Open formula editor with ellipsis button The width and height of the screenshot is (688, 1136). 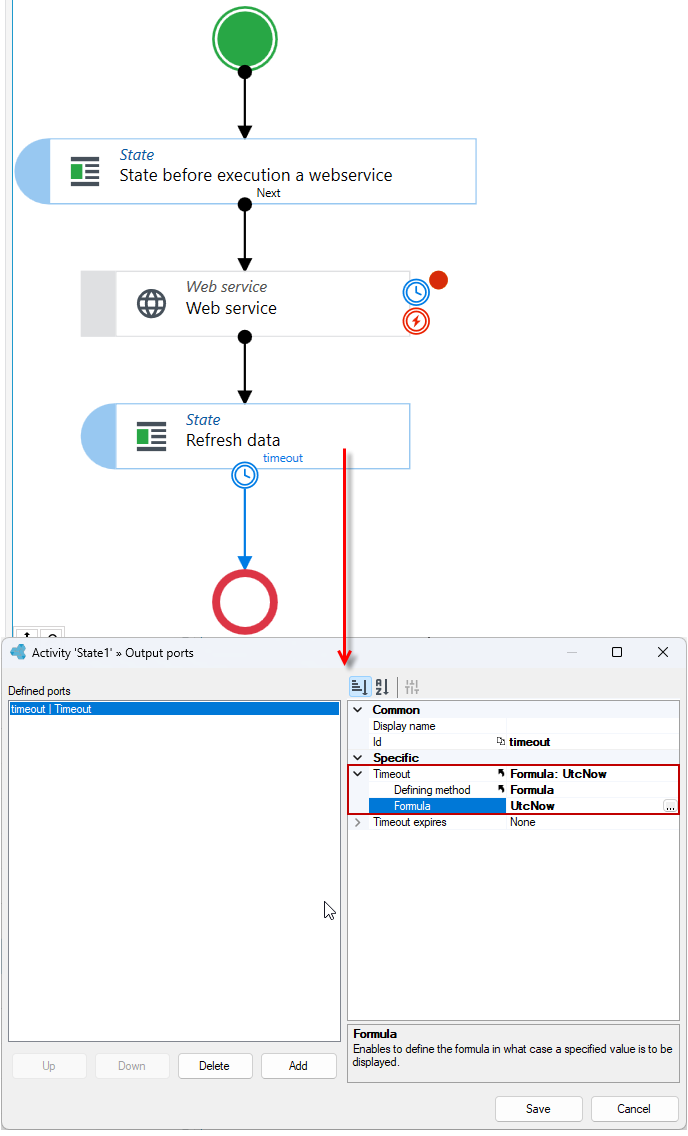click(x=670, y=806)
